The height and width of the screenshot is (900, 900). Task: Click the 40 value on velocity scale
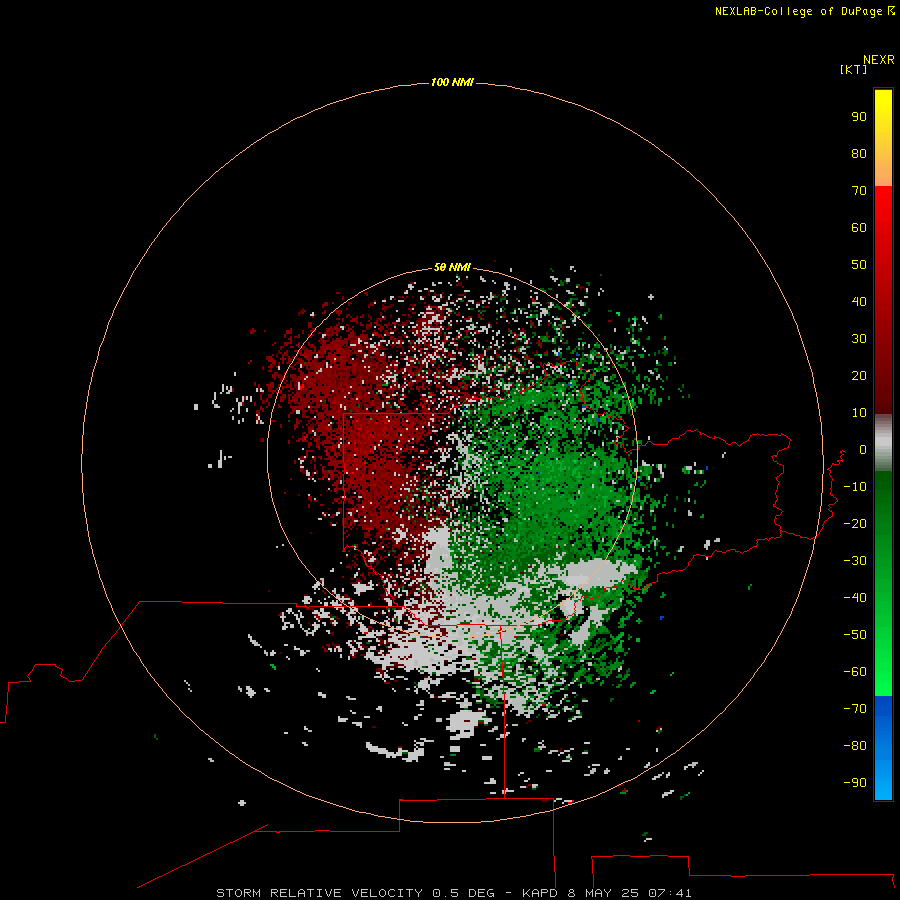click(x=859, y=301)
